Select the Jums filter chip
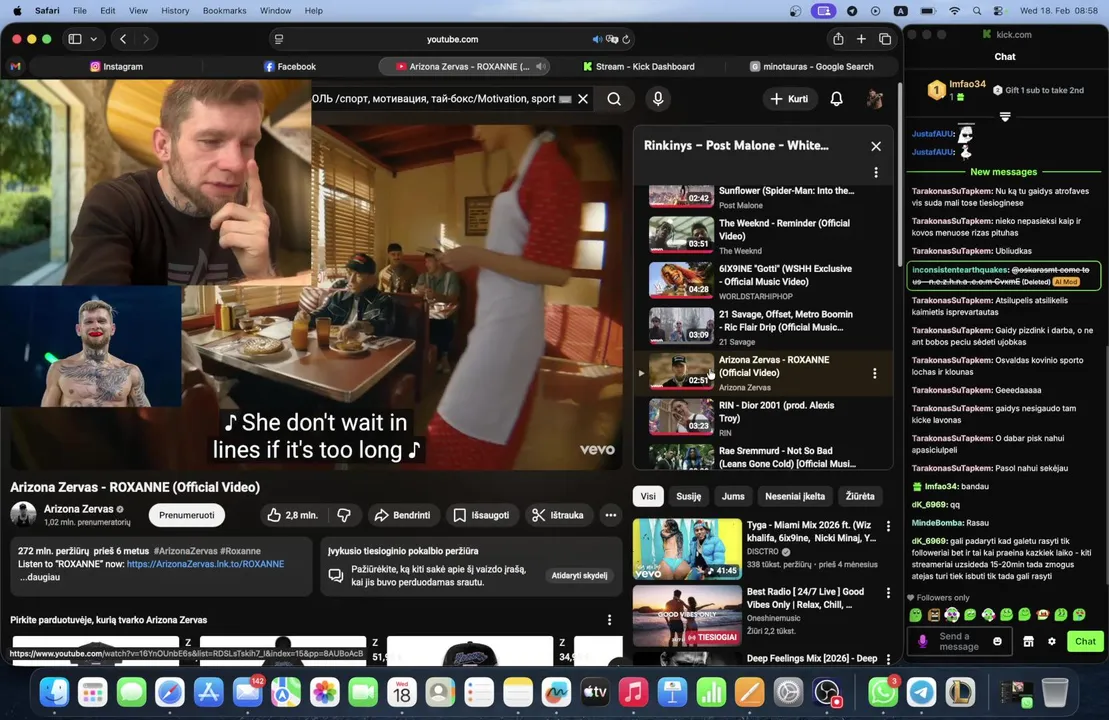Screen dimensions: 1109x720 733,496
